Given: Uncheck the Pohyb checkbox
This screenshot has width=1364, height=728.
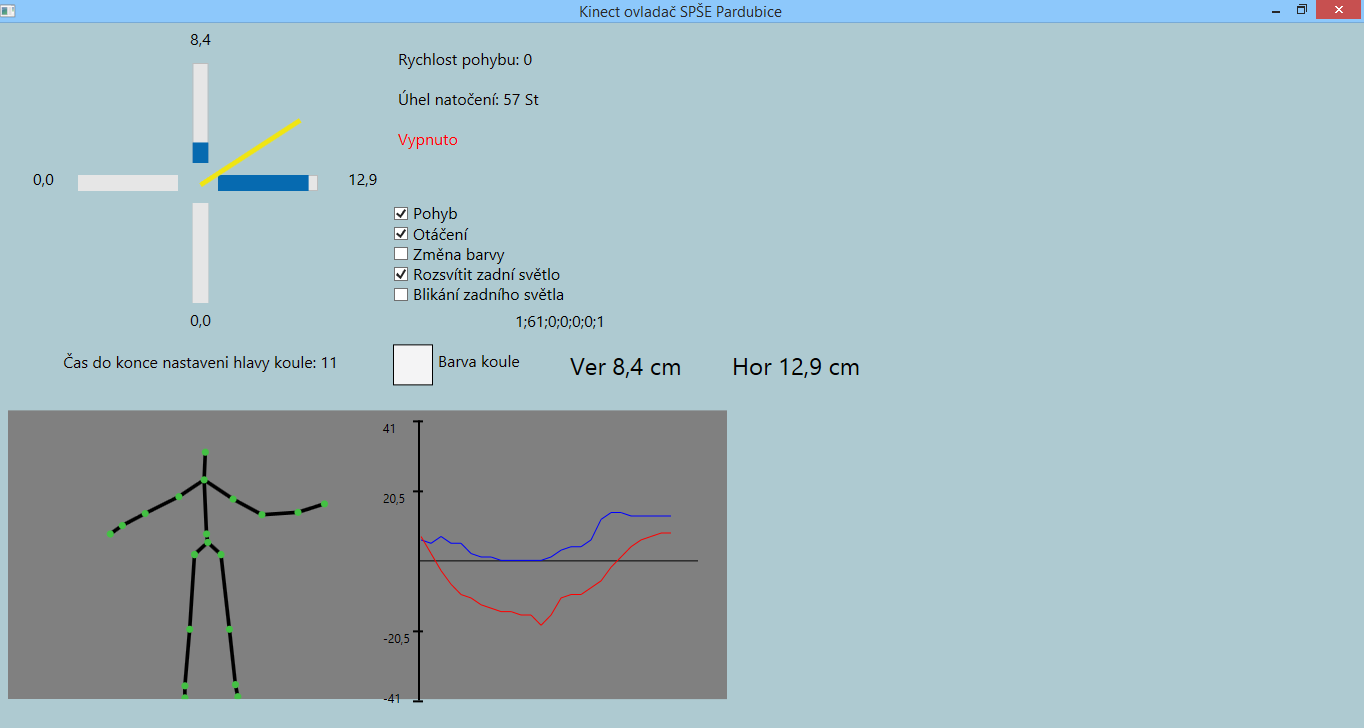Looking at the screenshot, I should [401, 213].
